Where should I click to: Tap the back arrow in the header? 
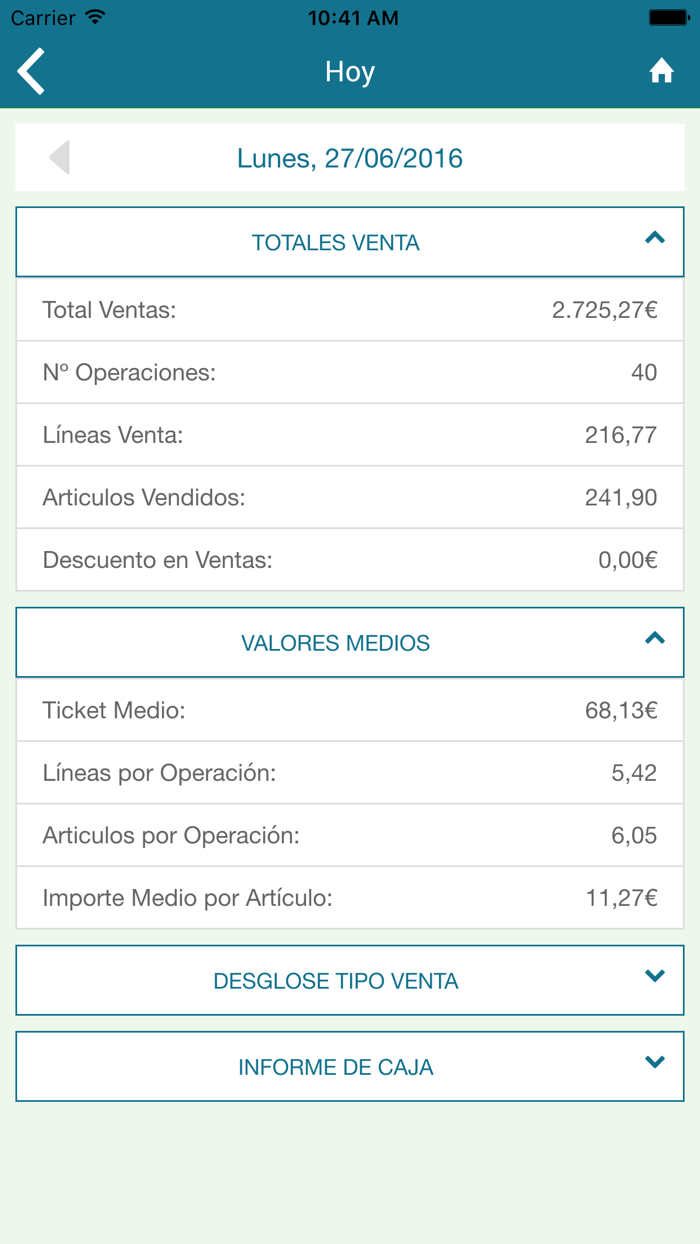[30, 71]
